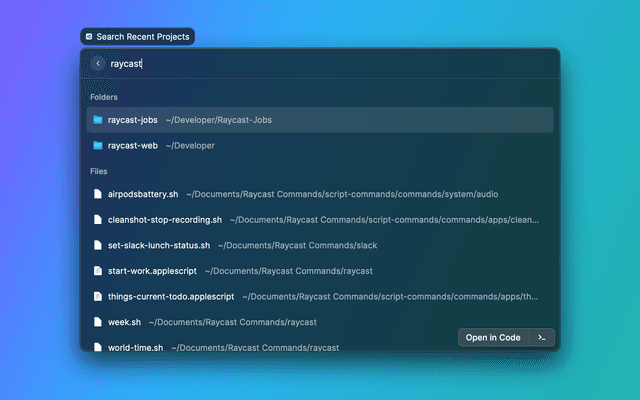640x400 pixels.
Task: Select the airpodsbattery.sh file name
Action: [143, 194]
